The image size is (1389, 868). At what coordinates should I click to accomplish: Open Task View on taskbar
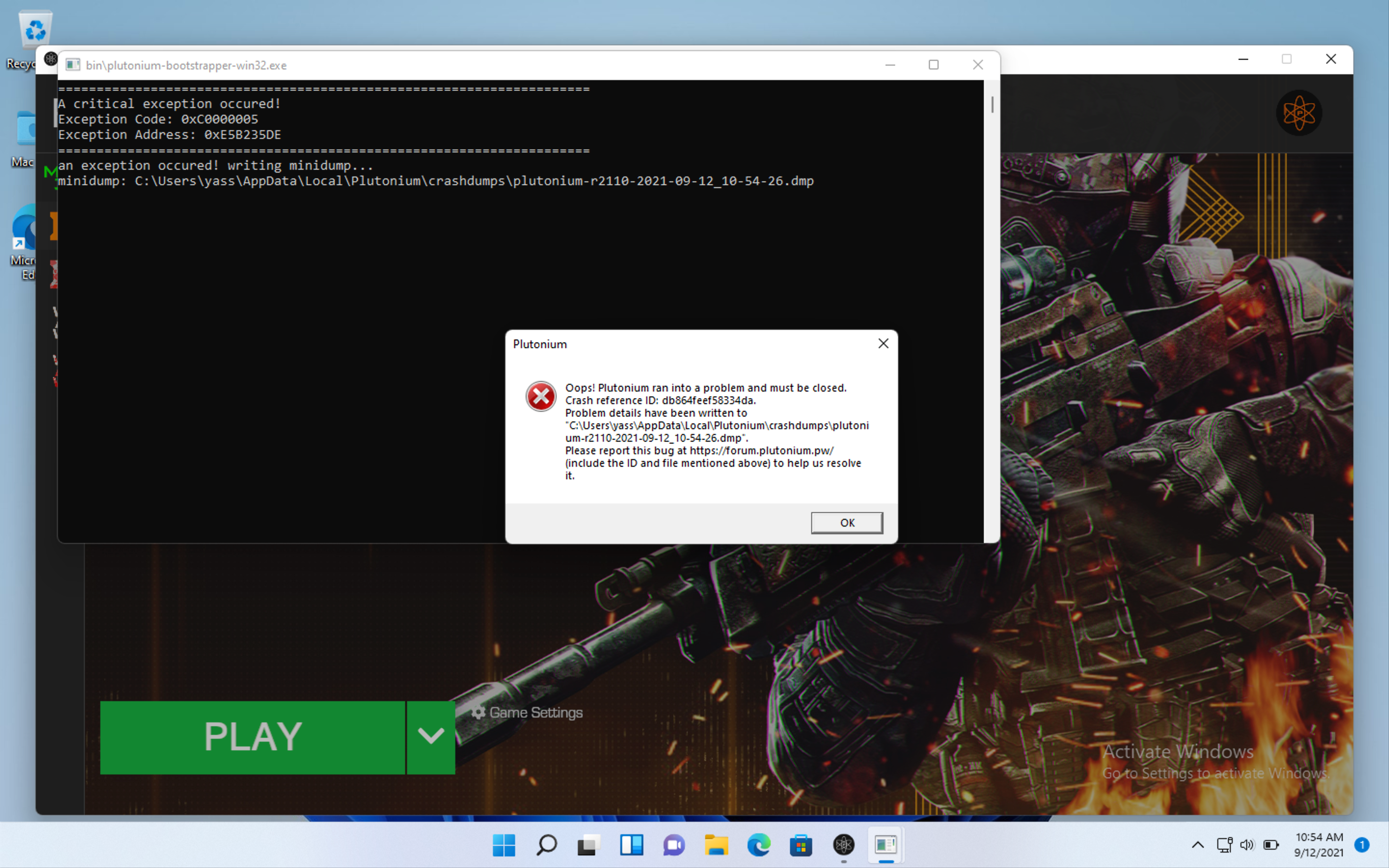click(588, 844)
